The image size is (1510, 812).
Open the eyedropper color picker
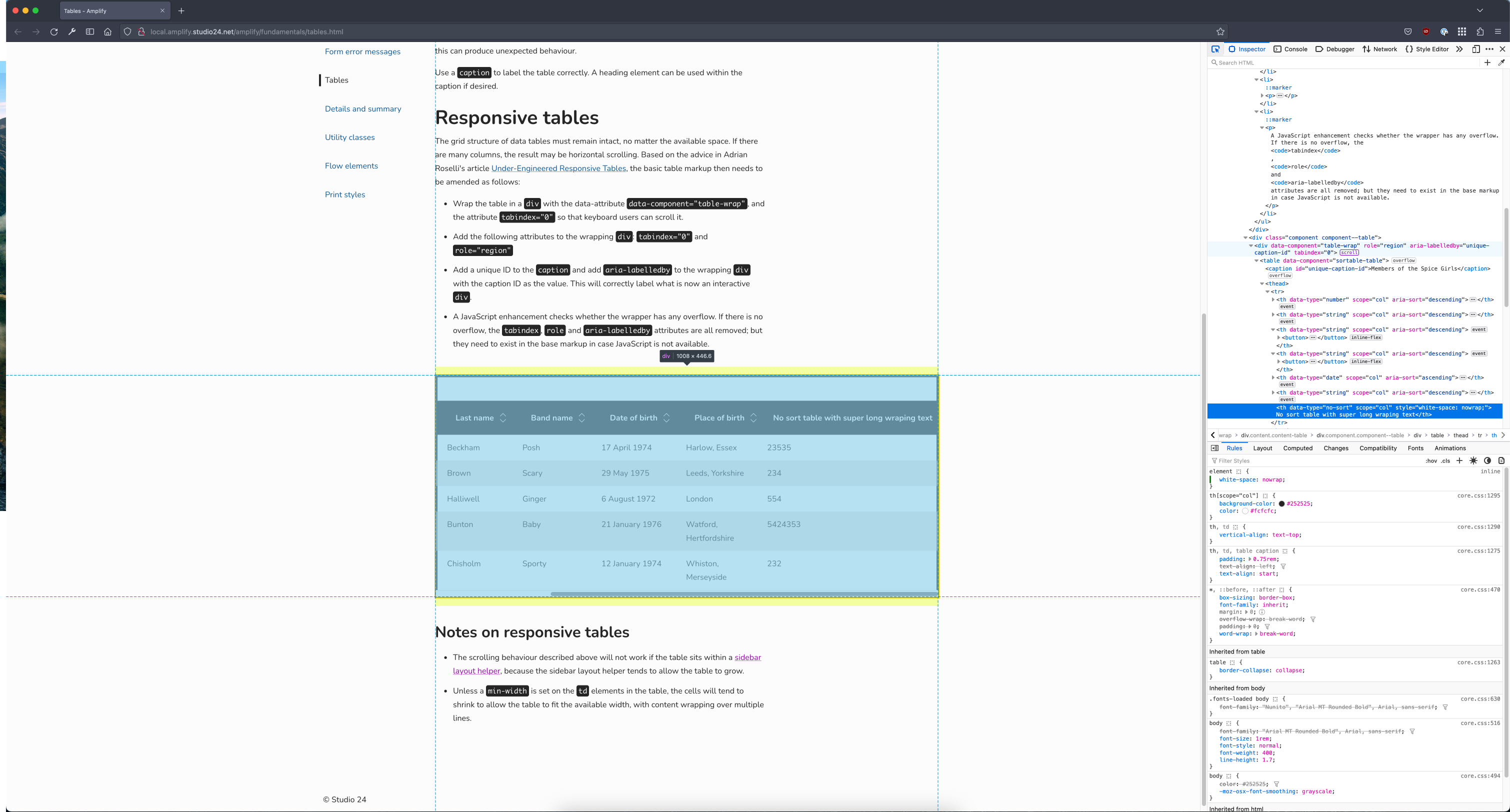(x=1501, y=62)
